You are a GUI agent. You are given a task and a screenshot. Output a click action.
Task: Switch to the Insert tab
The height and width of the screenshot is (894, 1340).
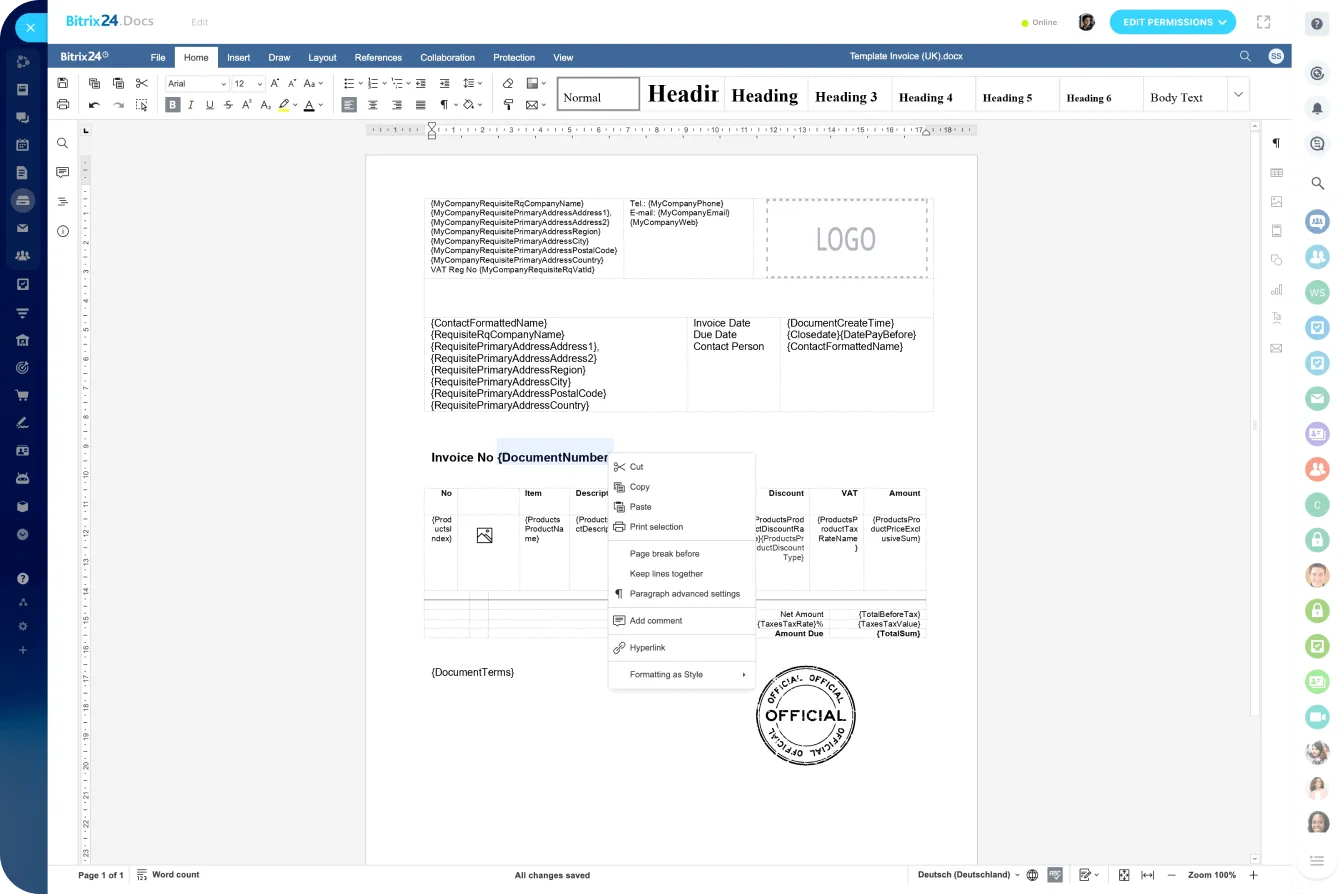point(238,57)
